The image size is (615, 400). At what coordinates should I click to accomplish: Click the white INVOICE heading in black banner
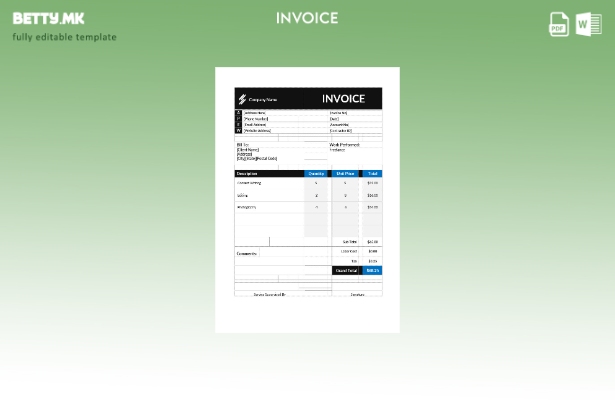343,99
